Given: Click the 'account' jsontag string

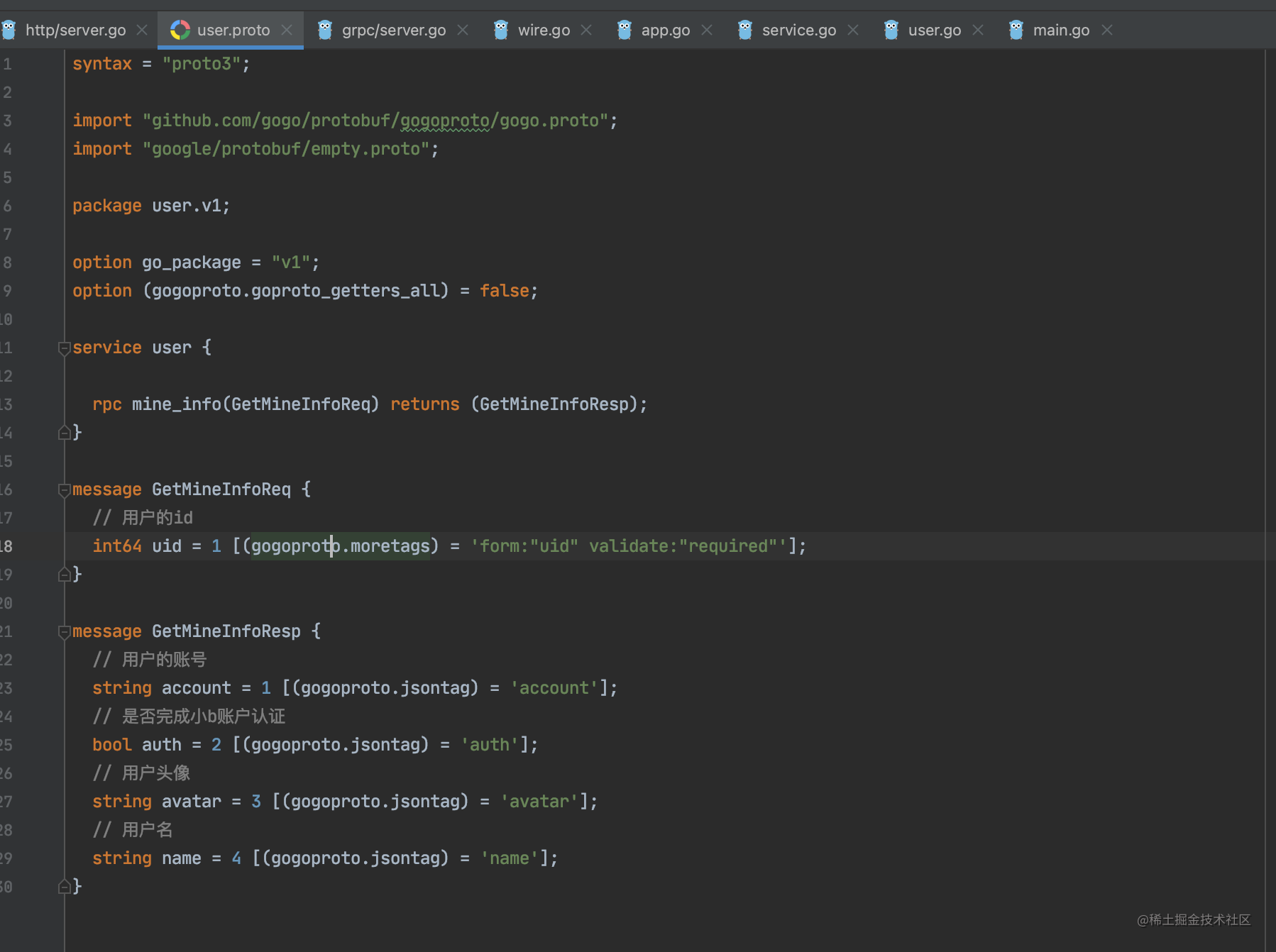Looking at the screenshot, I should 554,688.
